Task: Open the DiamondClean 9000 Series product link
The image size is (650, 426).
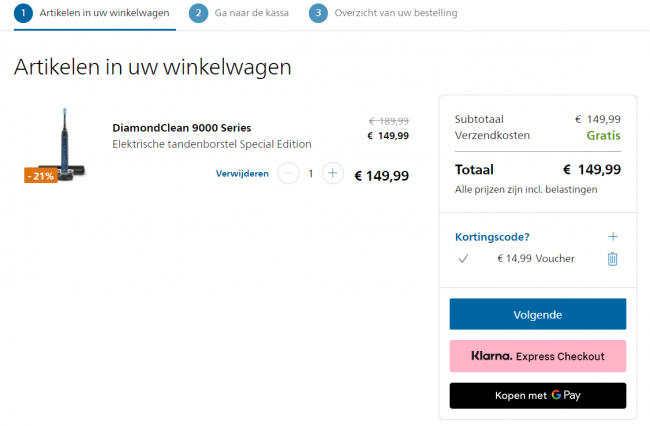Action: [x=182, y=128]
